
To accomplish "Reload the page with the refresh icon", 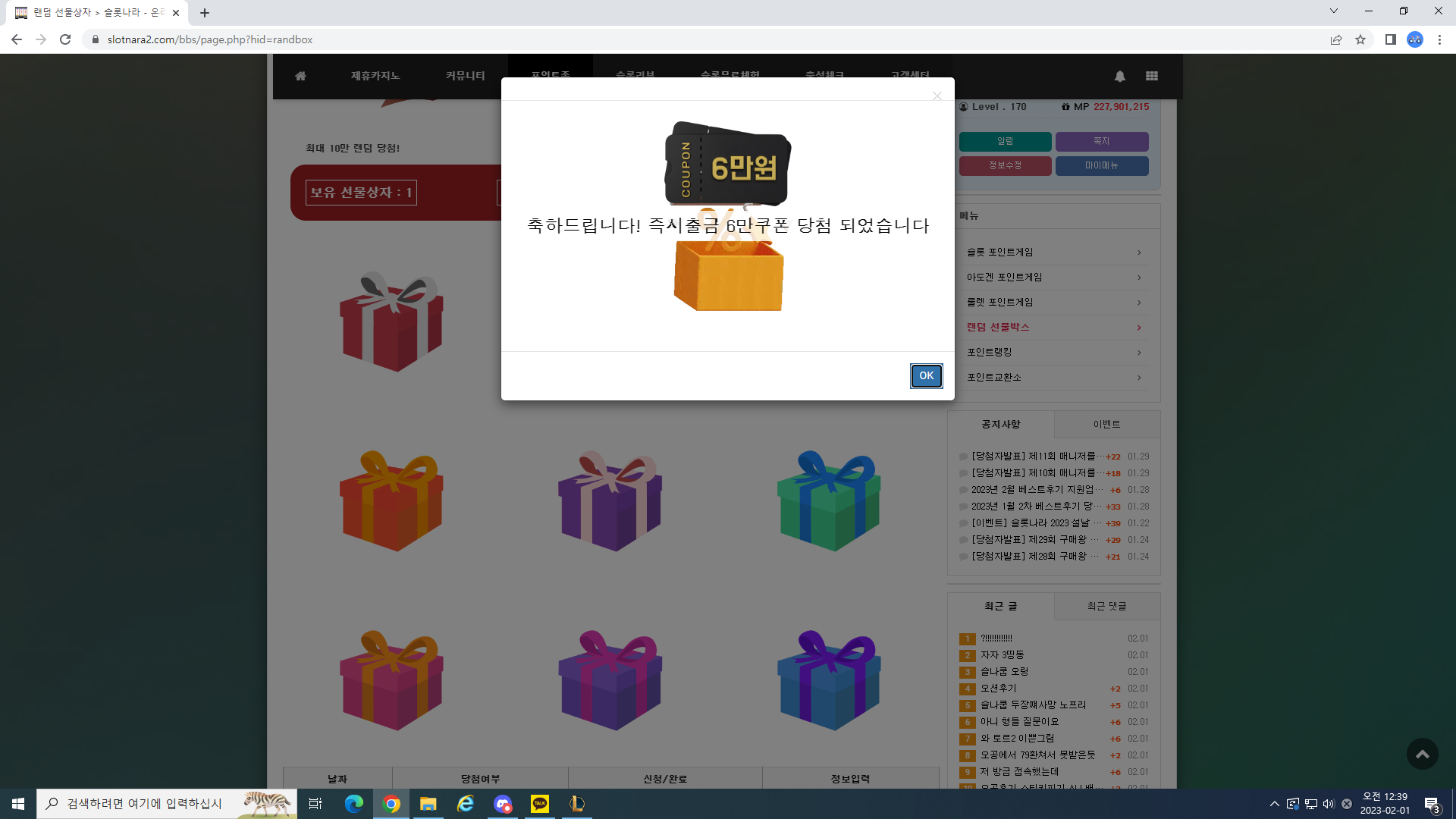I will coord(65,39).
